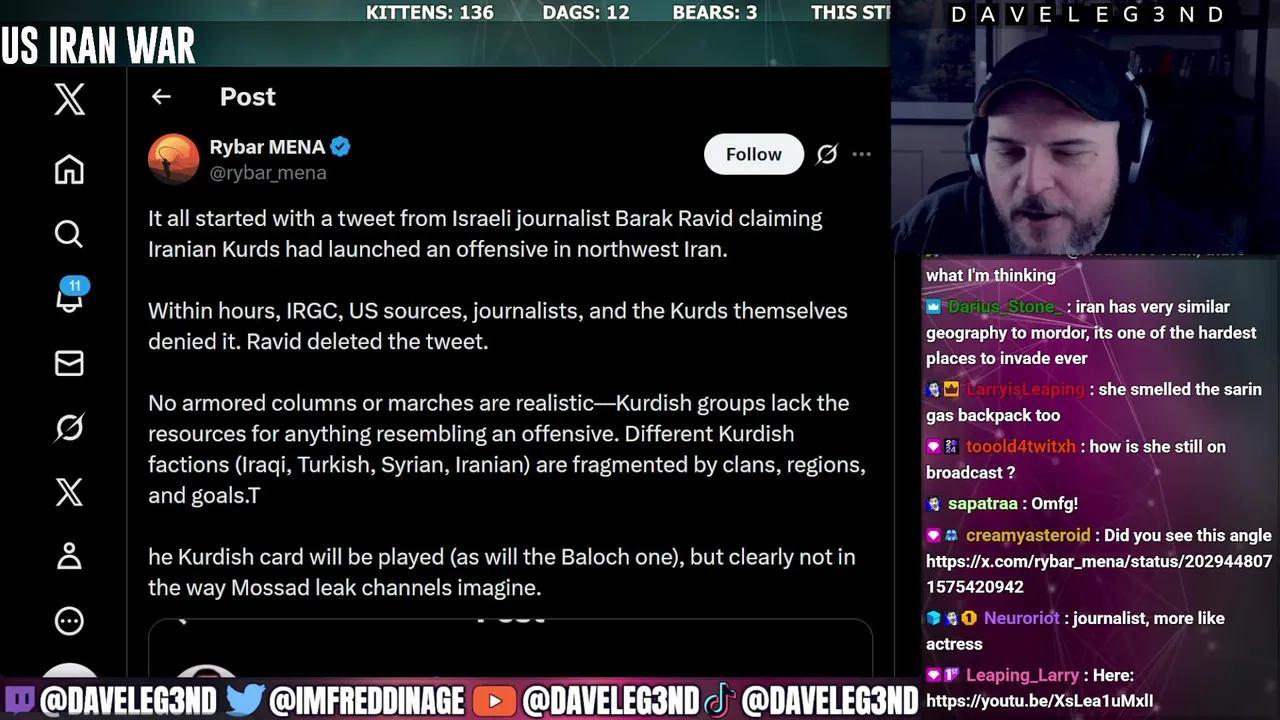Open Rybar MENA display name link
Screen dimensions: 1280x720
point(267,147)
